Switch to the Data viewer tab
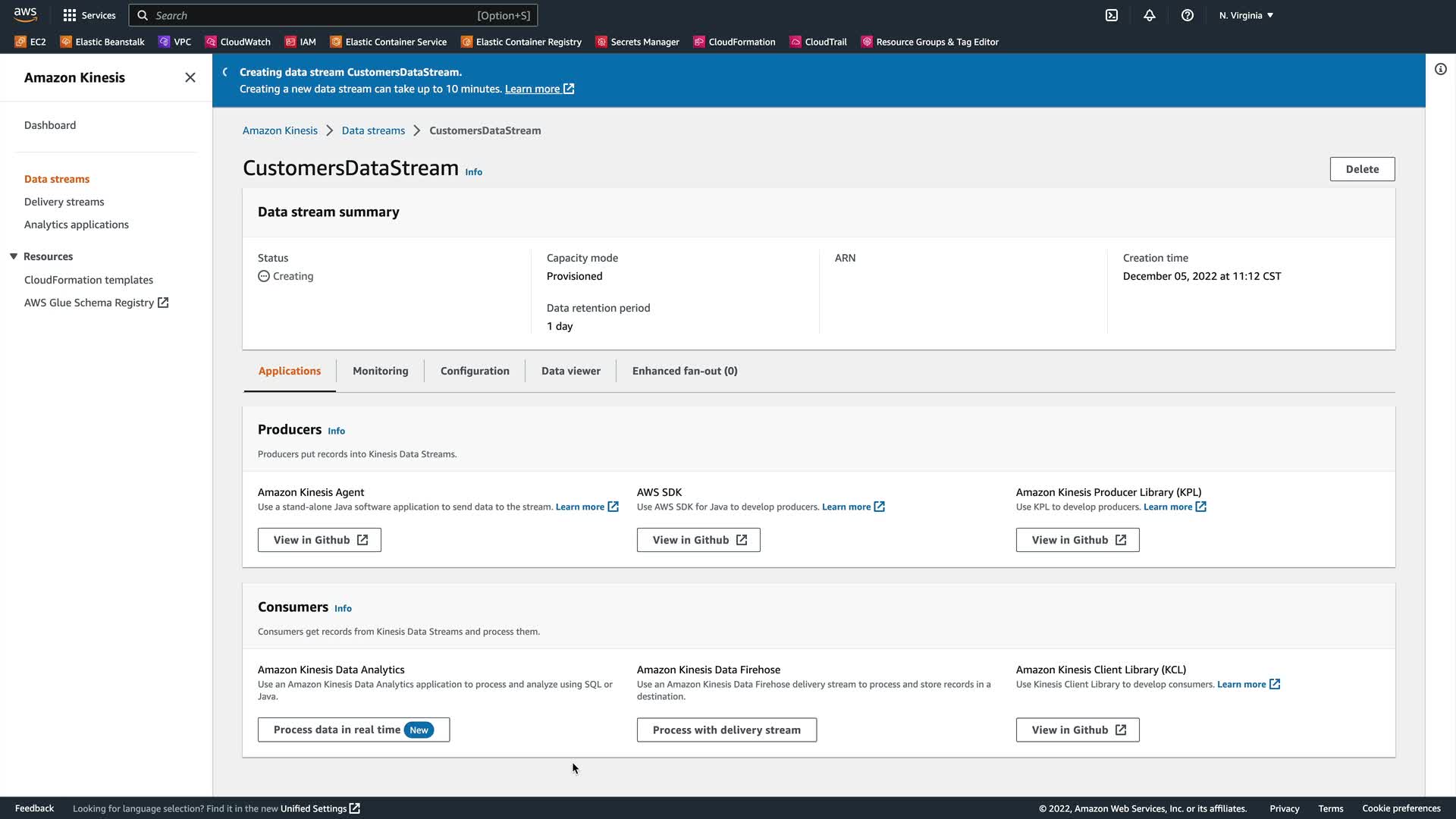Viewport: 1456px width, 819px height. point(570,371)
